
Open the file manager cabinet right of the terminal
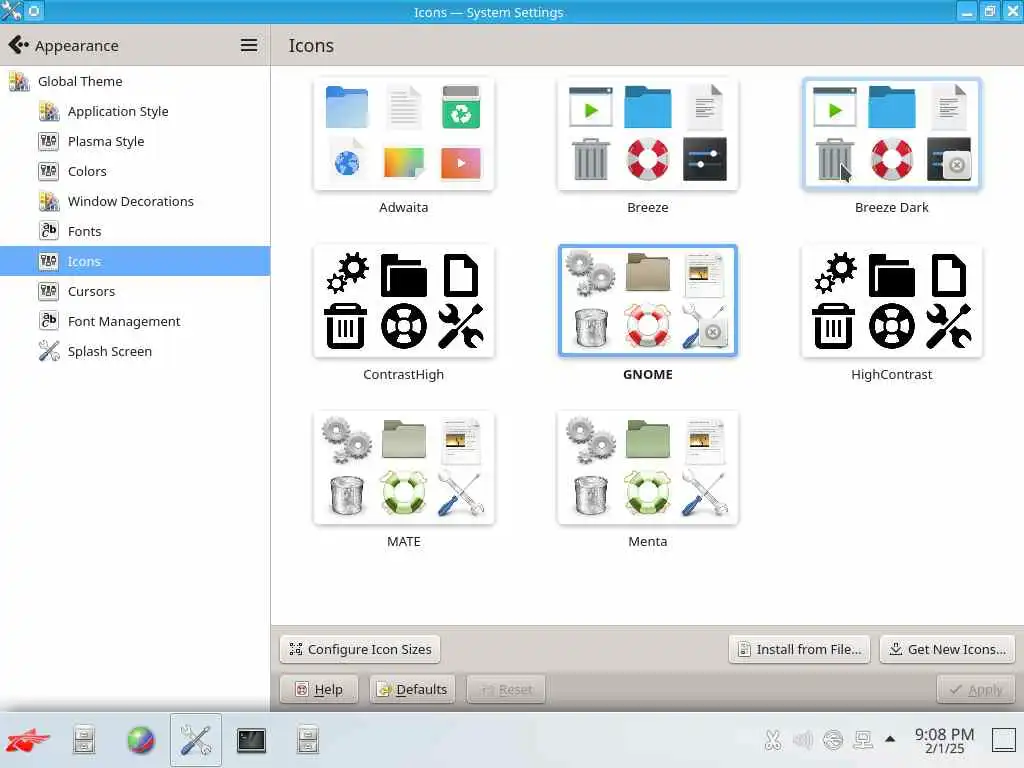click(308, 741)
